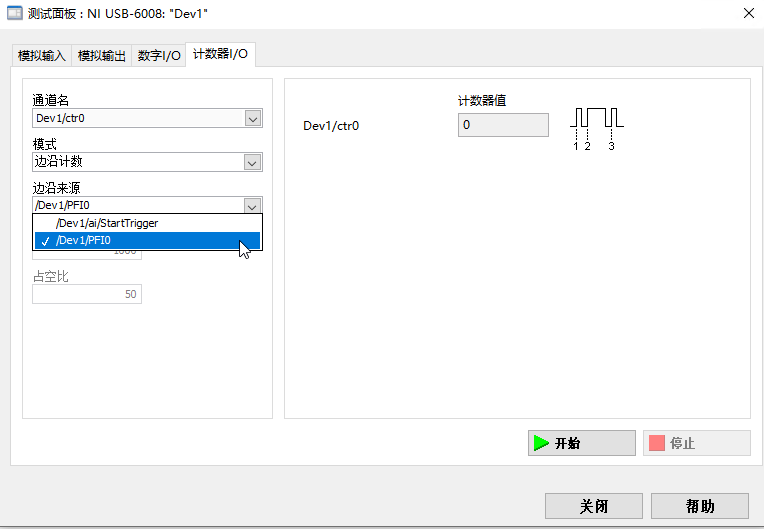Viewport: 764px width, 529px height.
Task: Click the 开始 button
Action: coord(582,443)
